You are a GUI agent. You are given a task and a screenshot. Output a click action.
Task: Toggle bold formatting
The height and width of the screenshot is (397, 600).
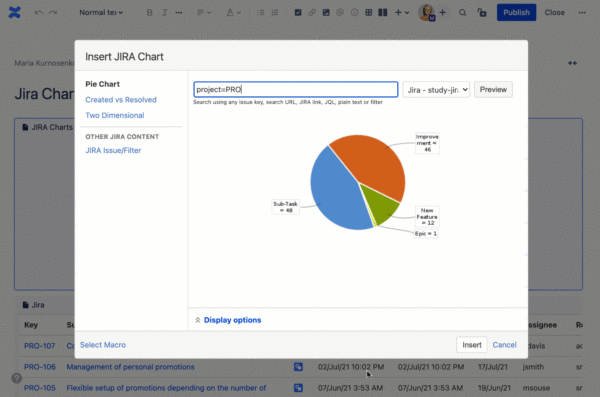(150, 13)
